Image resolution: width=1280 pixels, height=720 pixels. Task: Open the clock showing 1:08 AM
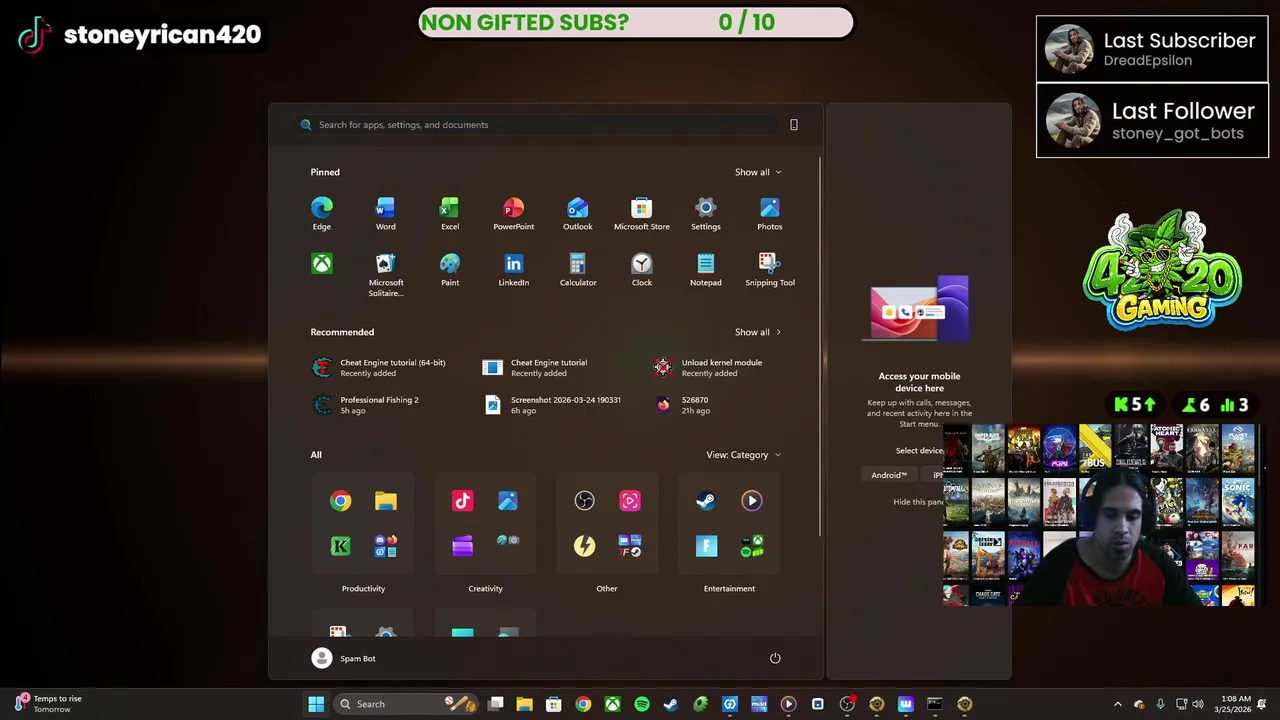coord(1234,704)
